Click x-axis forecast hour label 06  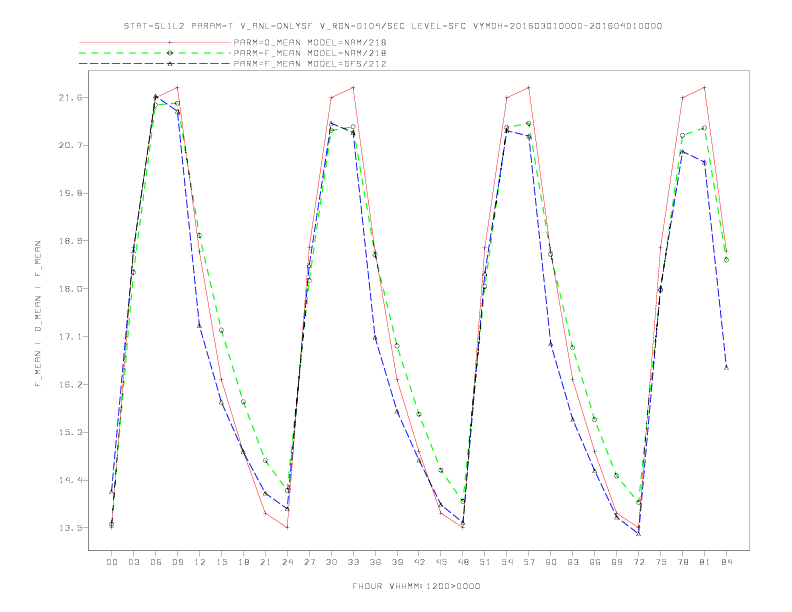point(156,562)
